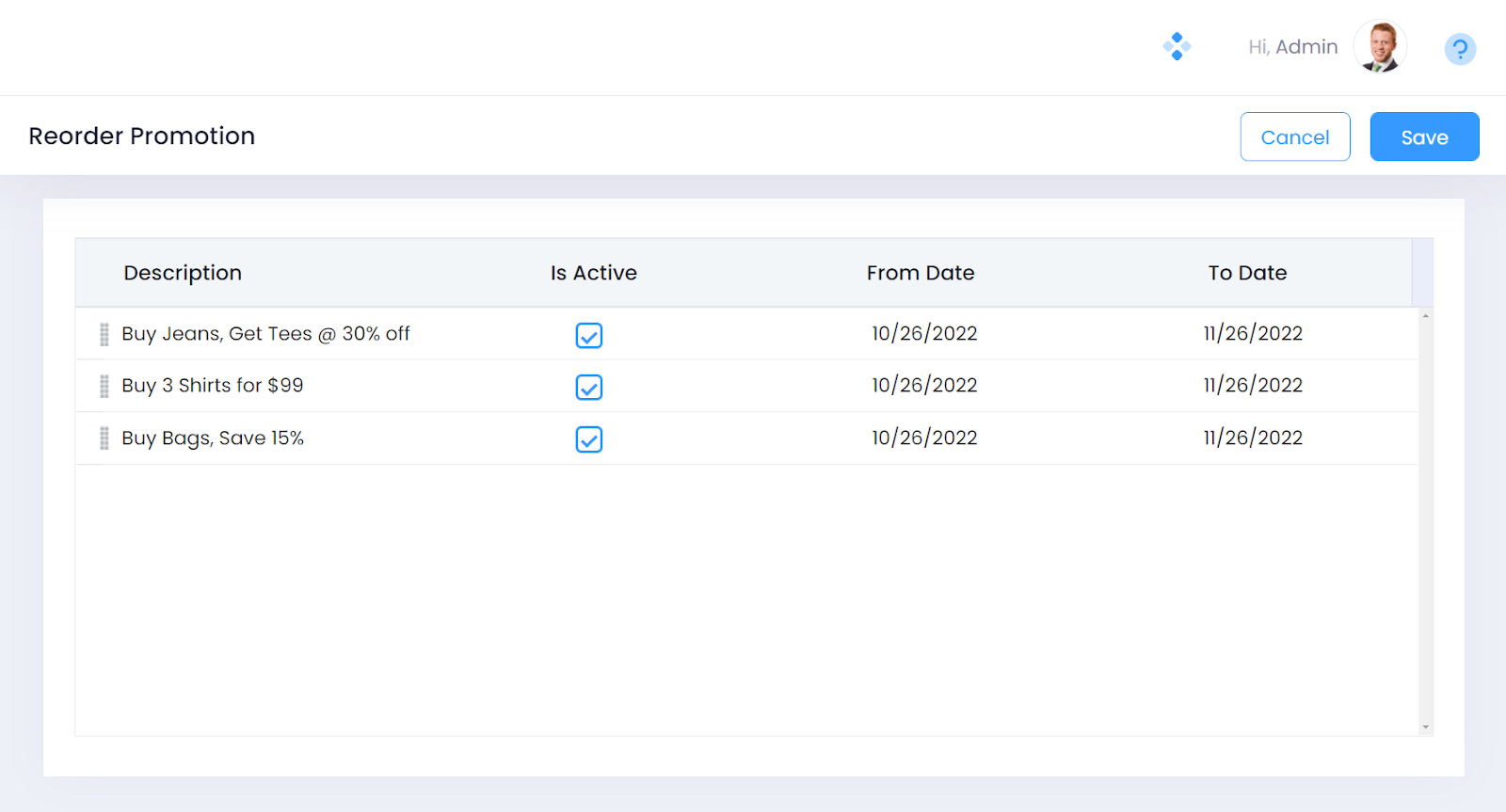Click the "Hi, Admin" greeting text
1506x812 pixels.
coord(1292,47)
